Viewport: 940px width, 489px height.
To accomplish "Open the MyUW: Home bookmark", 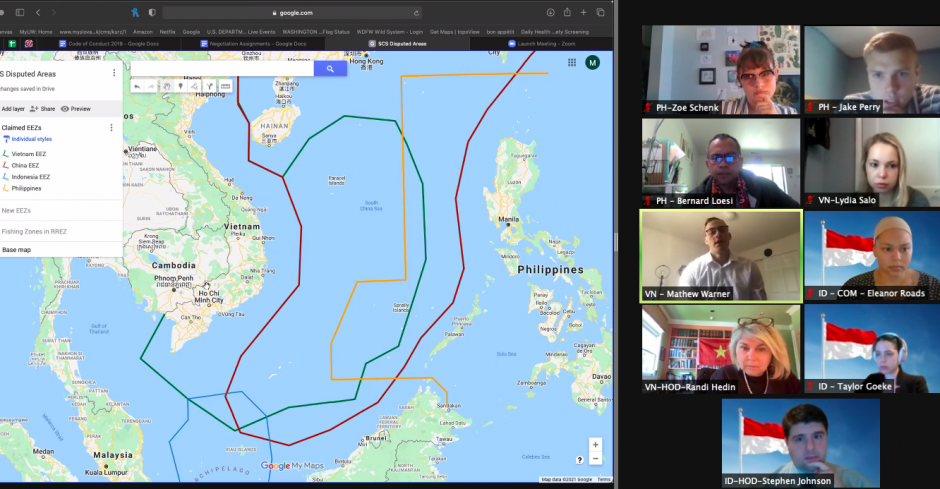I will pos(36,32).
